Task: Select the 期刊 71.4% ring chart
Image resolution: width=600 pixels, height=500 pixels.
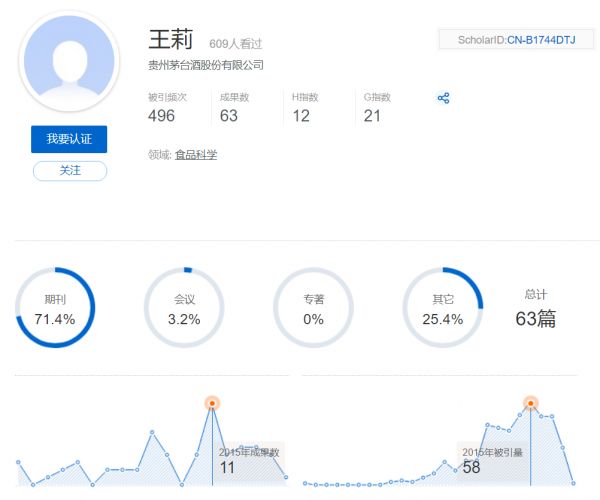Action: pyautogui.click(x=55, y=308)
